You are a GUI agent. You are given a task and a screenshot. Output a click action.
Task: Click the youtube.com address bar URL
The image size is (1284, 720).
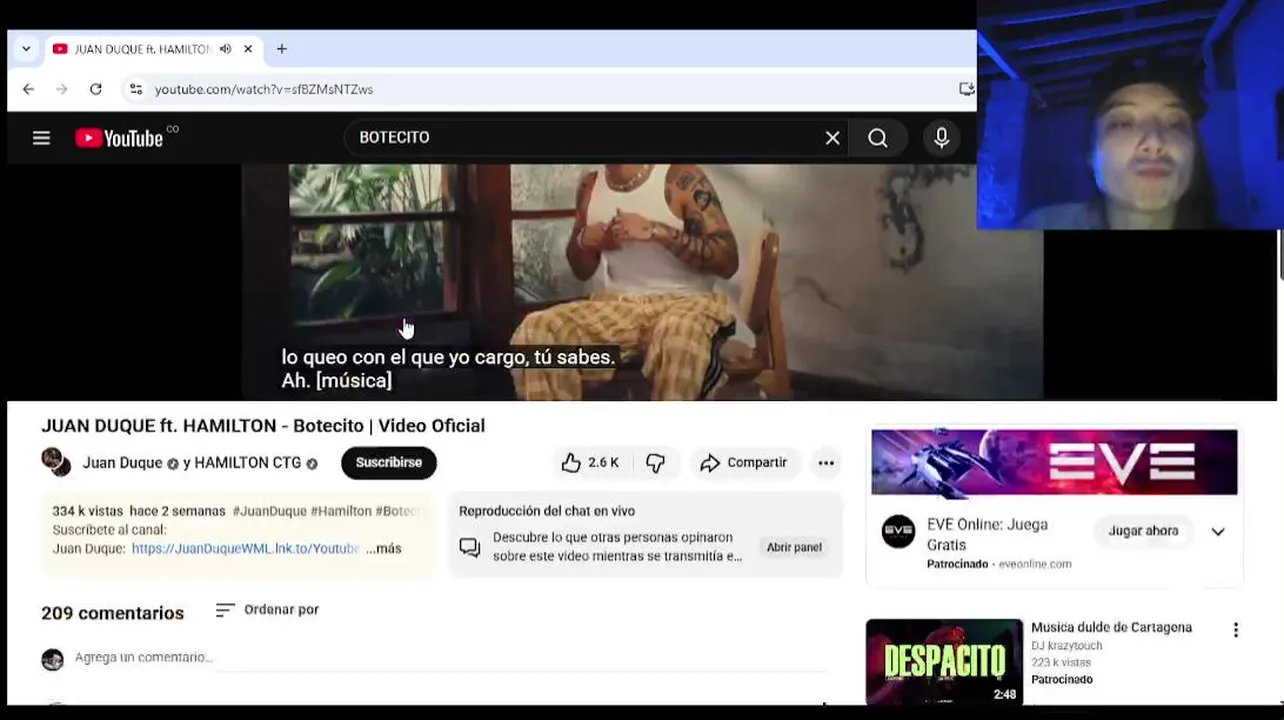264,89
